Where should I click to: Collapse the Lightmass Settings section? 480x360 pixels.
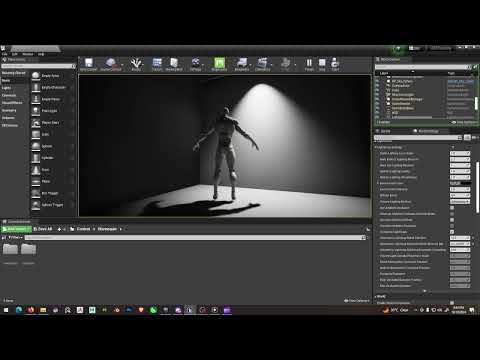(x=376, y=147)
